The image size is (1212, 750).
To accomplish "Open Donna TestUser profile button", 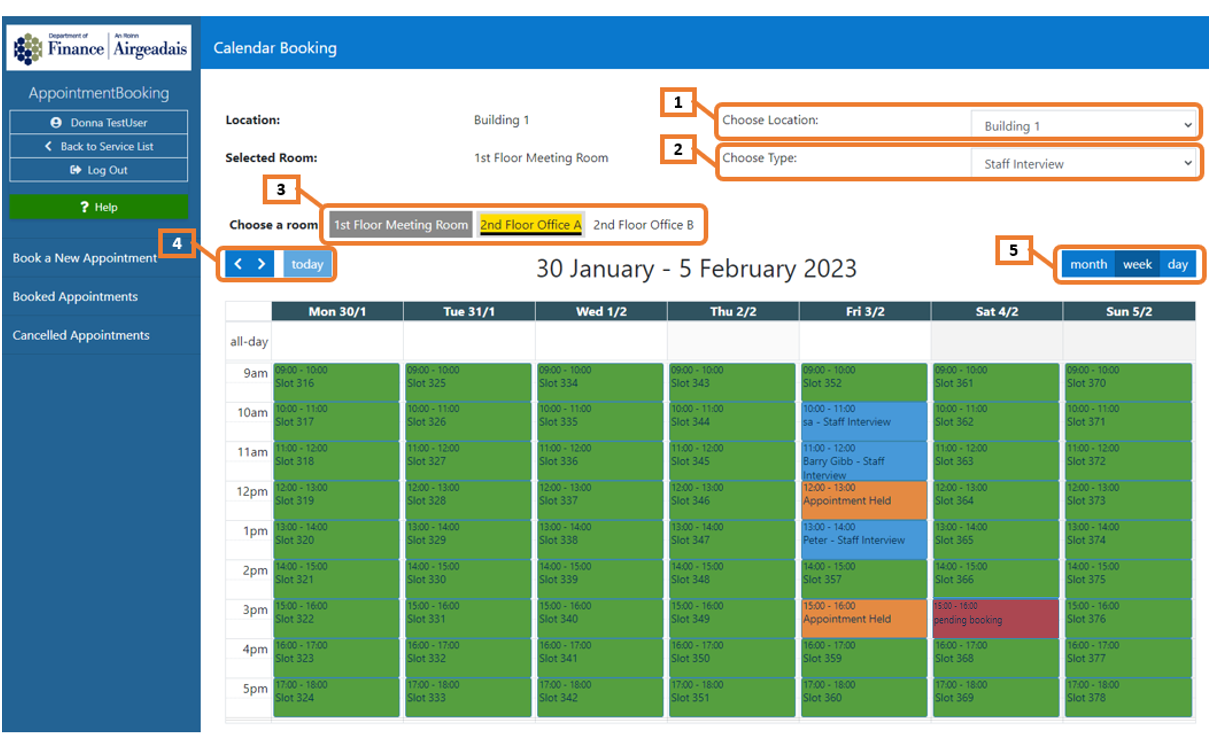I will pyautogui.click(x=99, y=122).
